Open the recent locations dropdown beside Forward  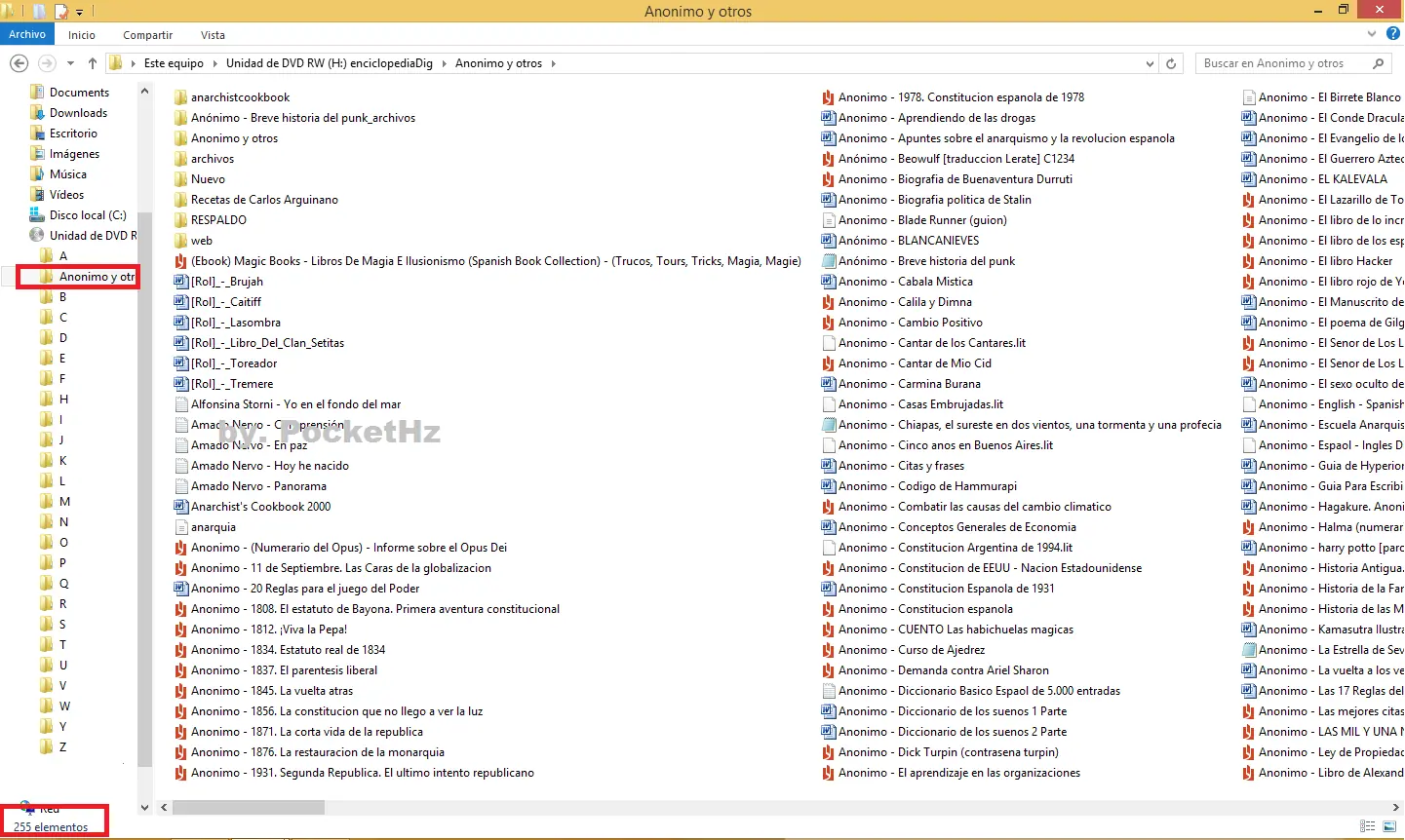click(x=70, y=63)
